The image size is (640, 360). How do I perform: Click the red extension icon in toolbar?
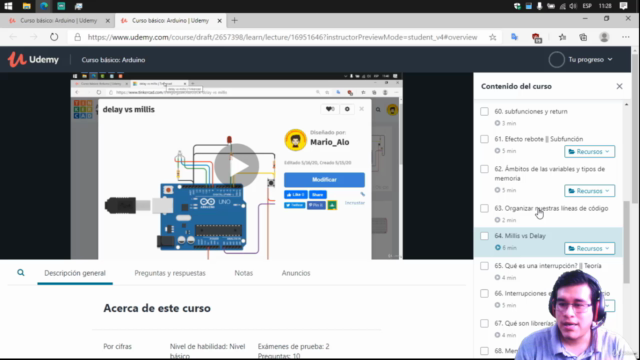[537, 38]
